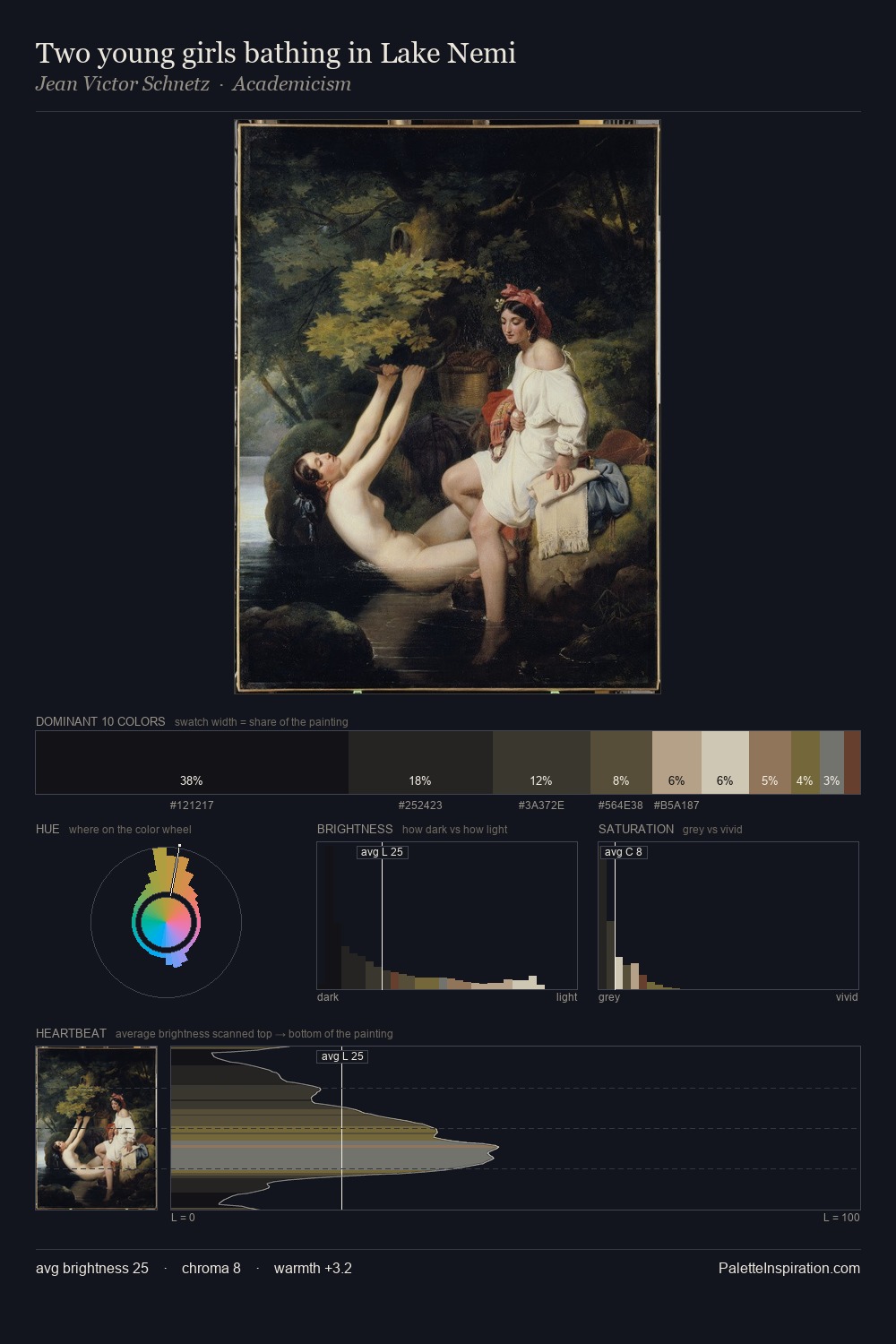Select the 12% swatch

541,762
